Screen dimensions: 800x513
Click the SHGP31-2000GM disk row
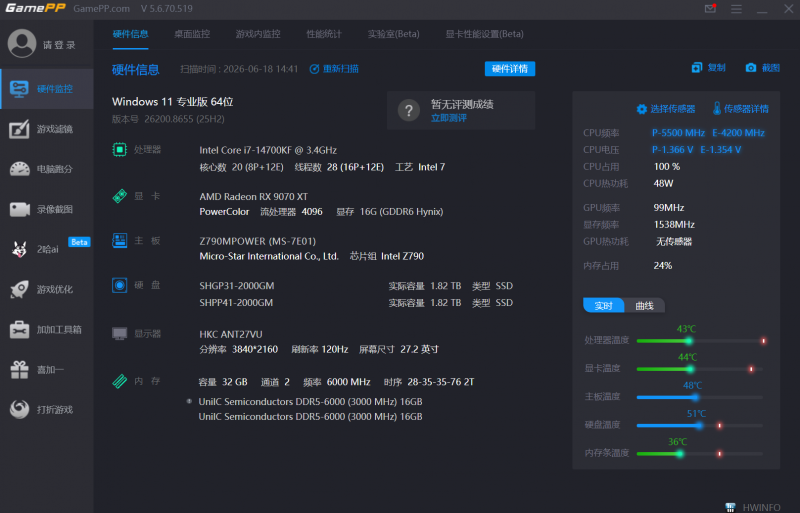(356, 286)
